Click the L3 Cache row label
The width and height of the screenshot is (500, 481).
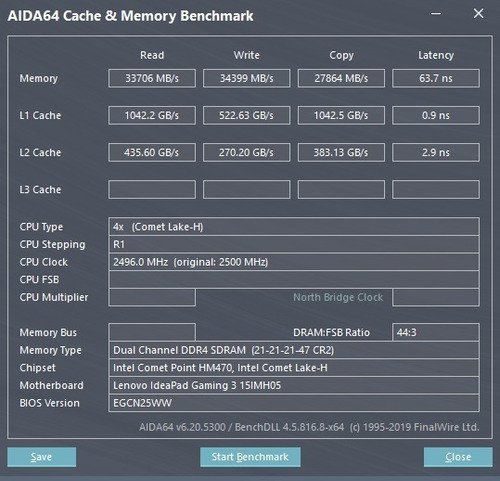pos(40,190)
